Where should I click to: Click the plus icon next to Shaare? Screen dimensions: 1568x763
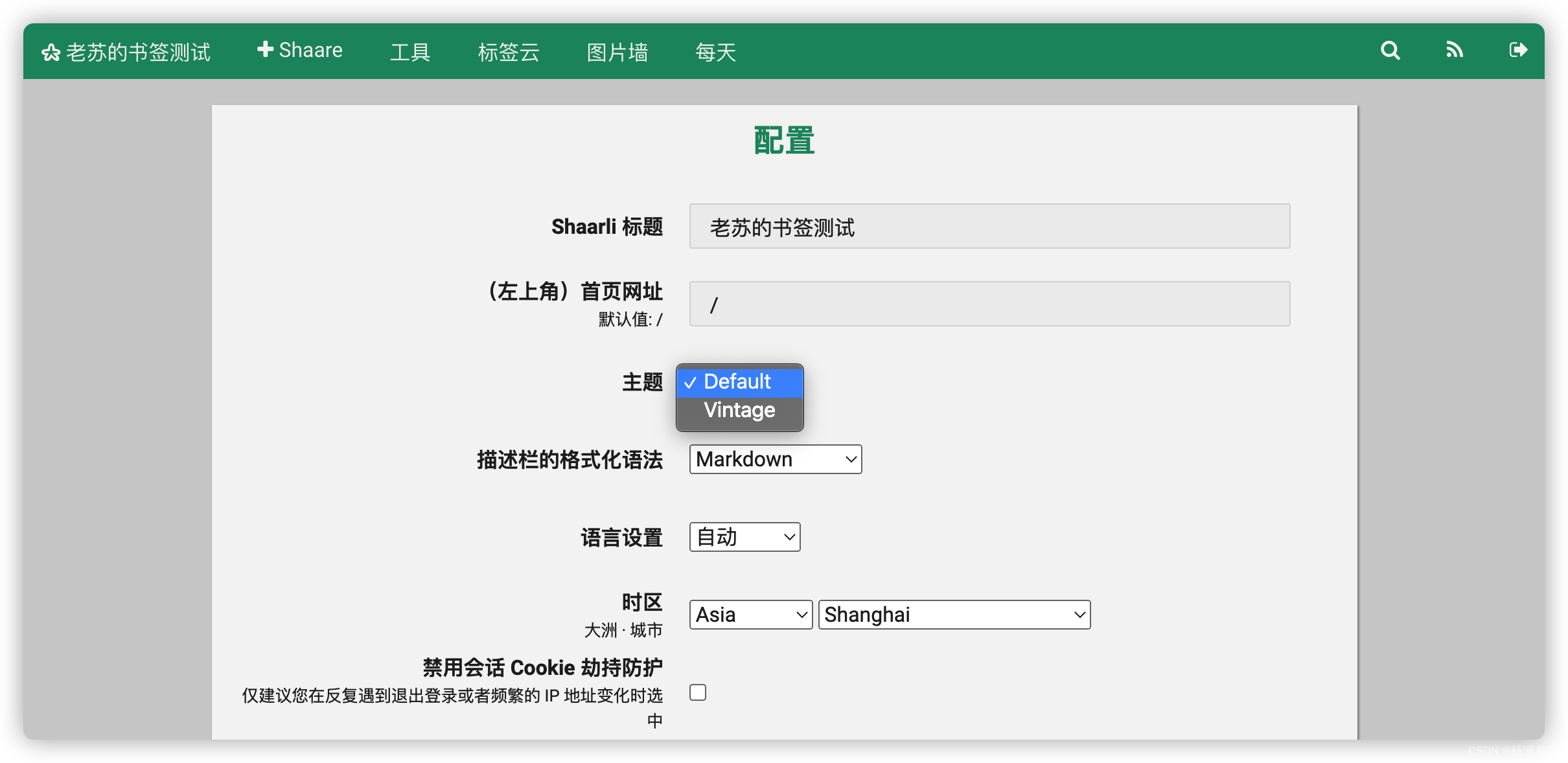[265, 49]
